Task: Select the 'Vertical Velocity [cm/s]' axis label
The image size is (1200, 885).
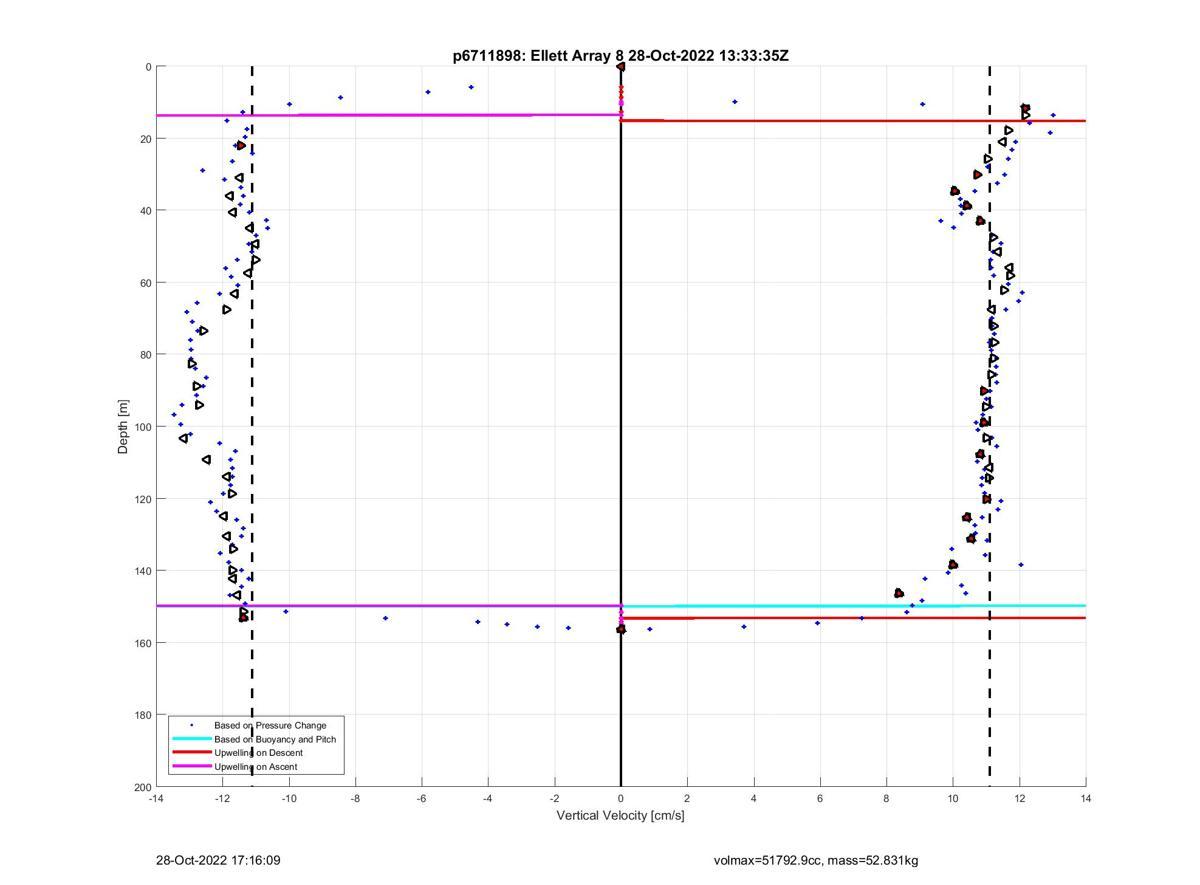Action: click(620, 815)
